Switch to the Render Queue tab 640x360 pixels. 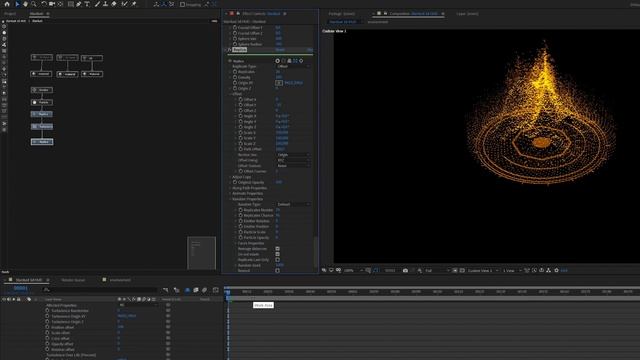(73, 280)
